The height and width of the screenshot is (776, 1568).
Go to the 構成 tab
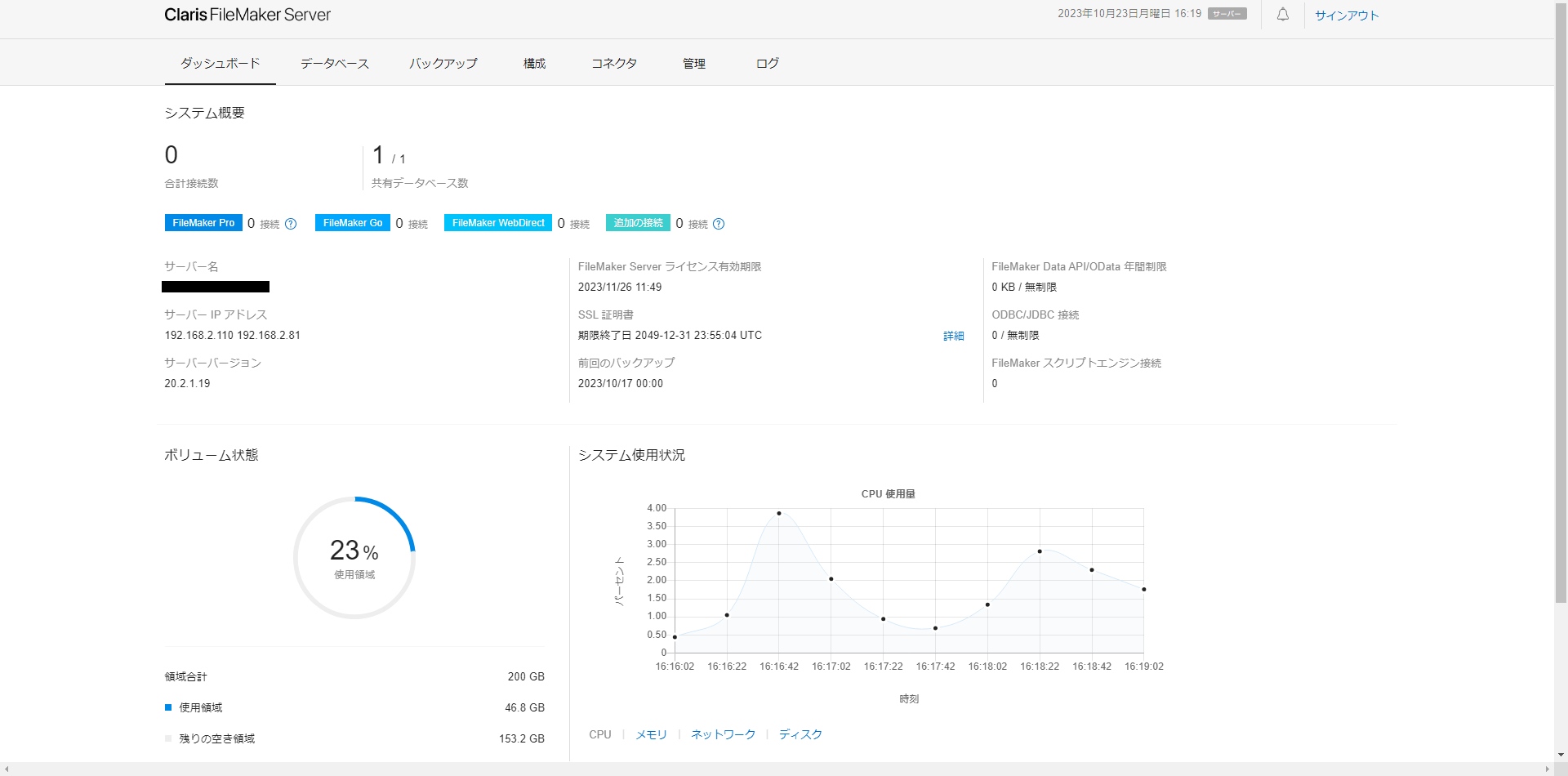point(534,64)
